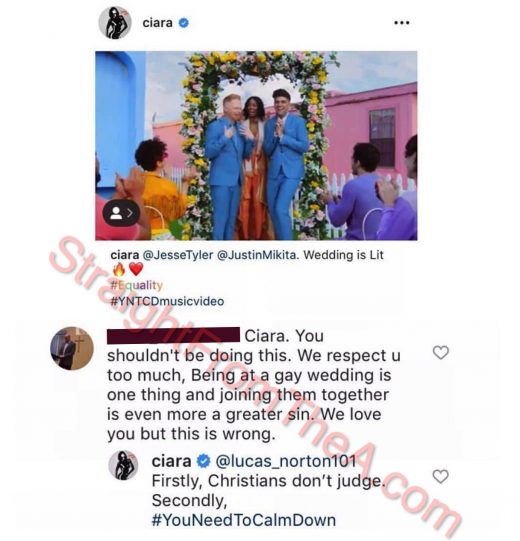520x541 pixels.
Task: Open the @JustinMikita mention
Action: 256,255
